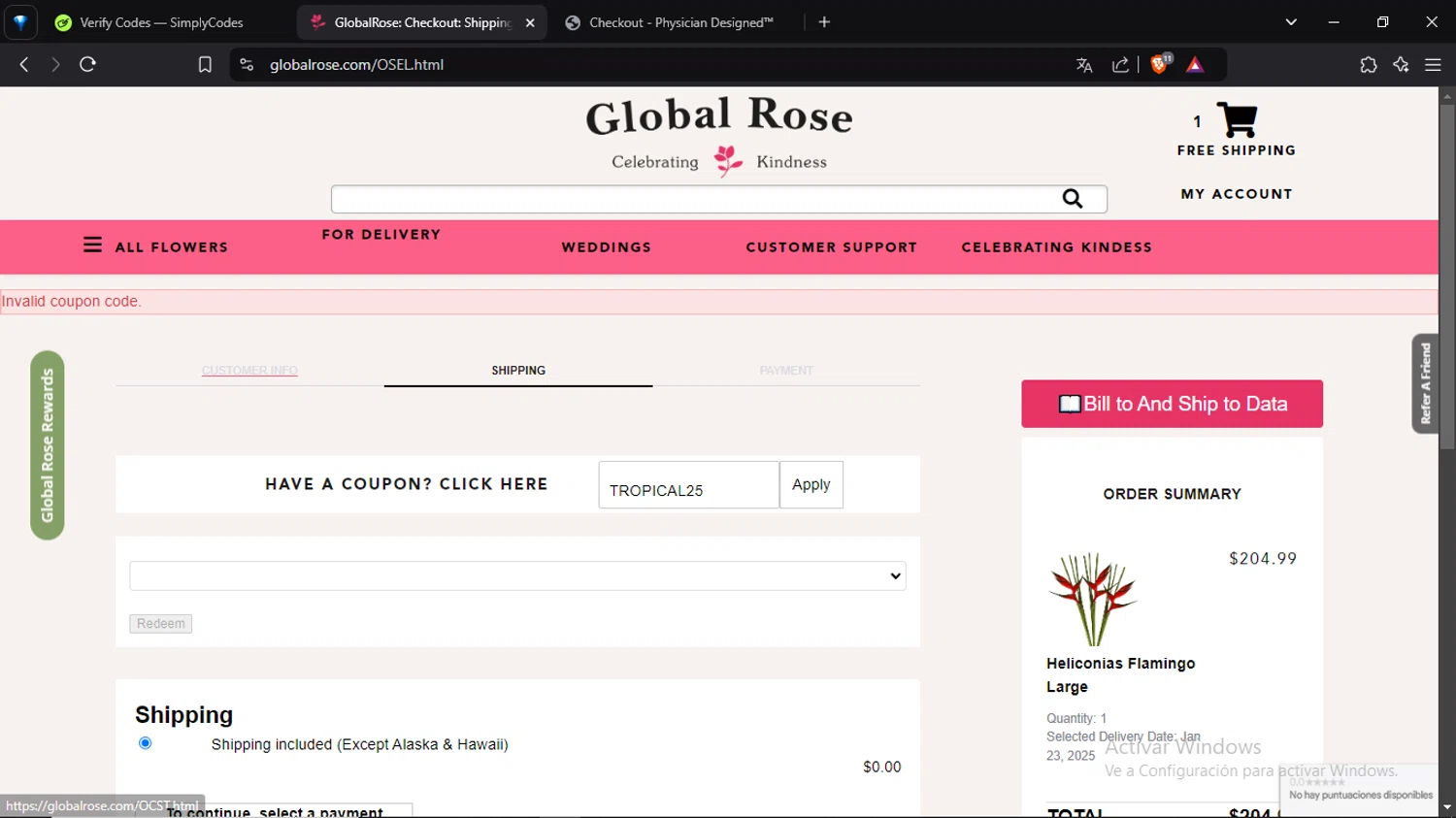
Task: Click the Global Rose logo
Action: pyautogui.click(x=719, y=135)
